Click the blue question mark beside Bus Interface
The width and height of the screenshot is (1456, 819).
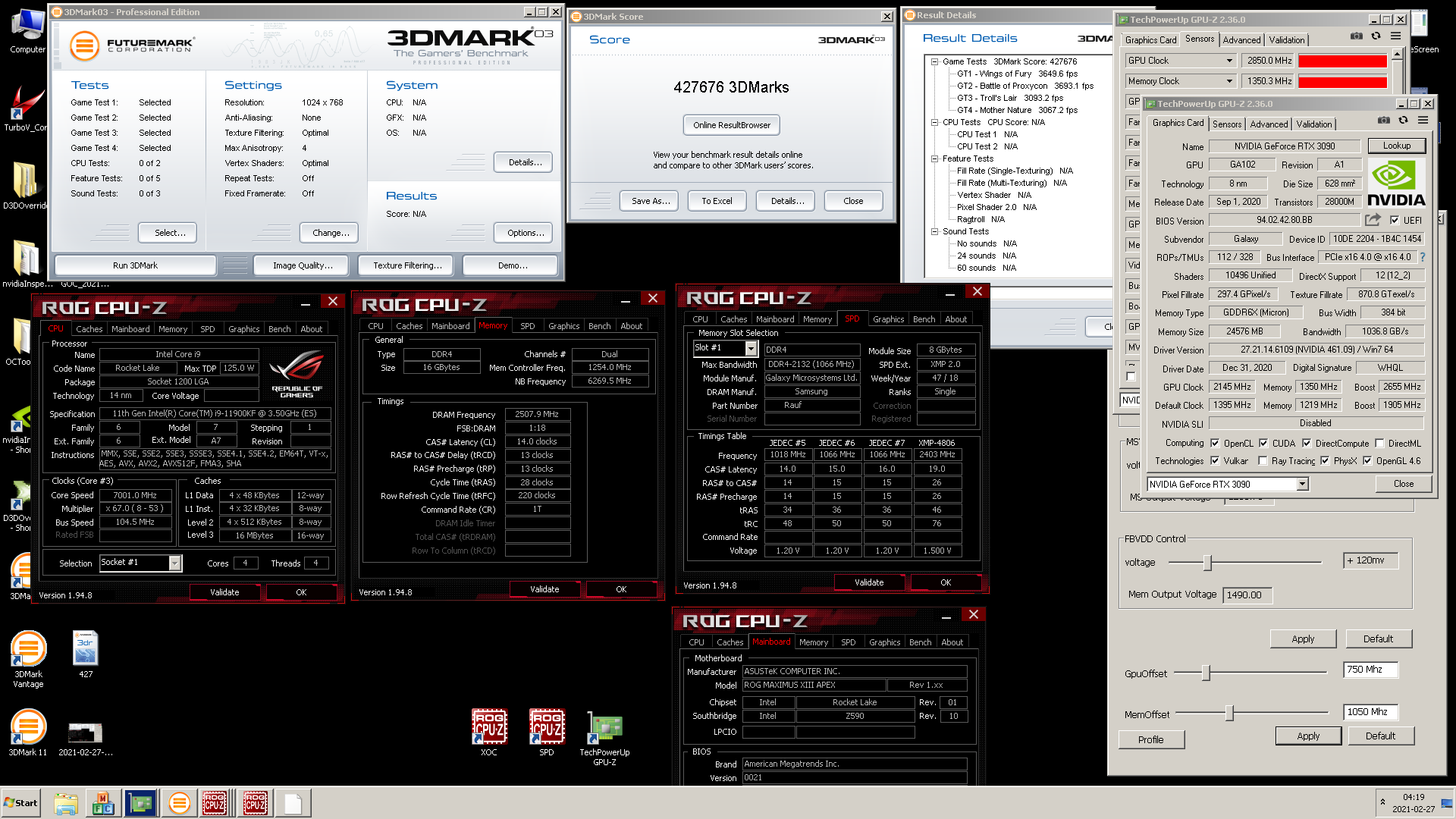click(1423, 257)
